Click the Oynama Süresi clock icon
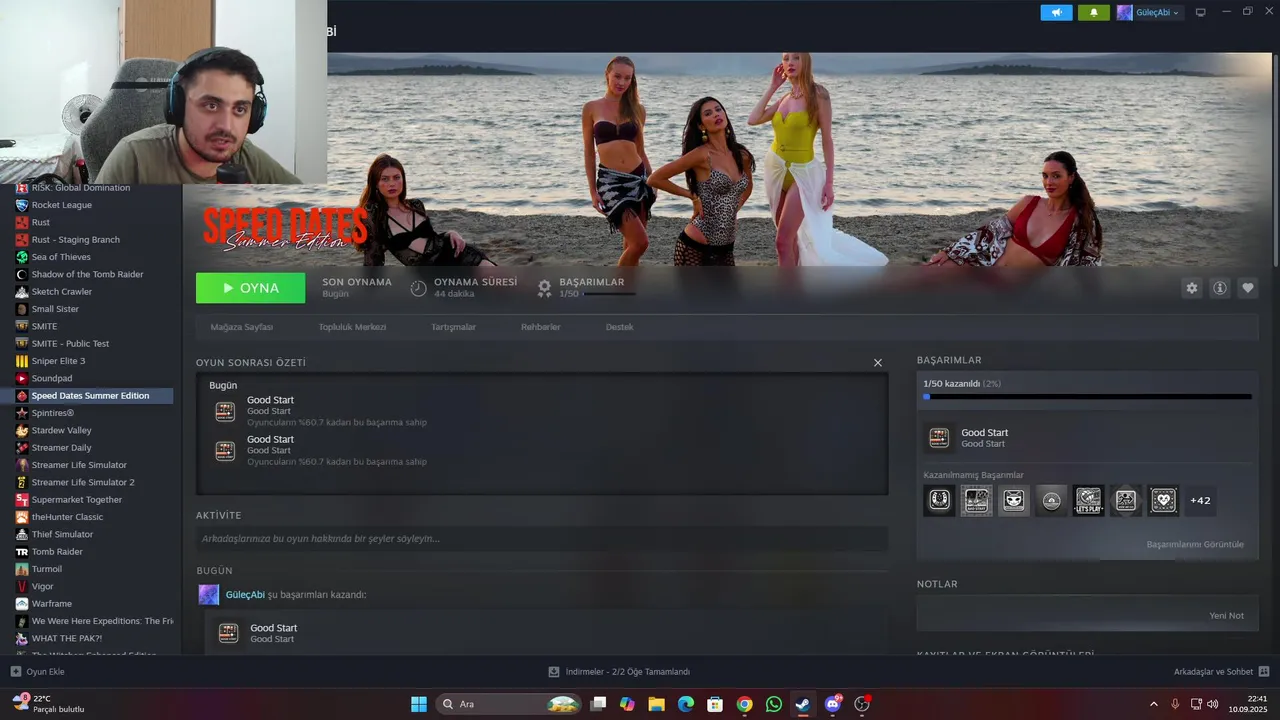The height and width of the screenshot is (720, 1280). click(x=418, y=288)
